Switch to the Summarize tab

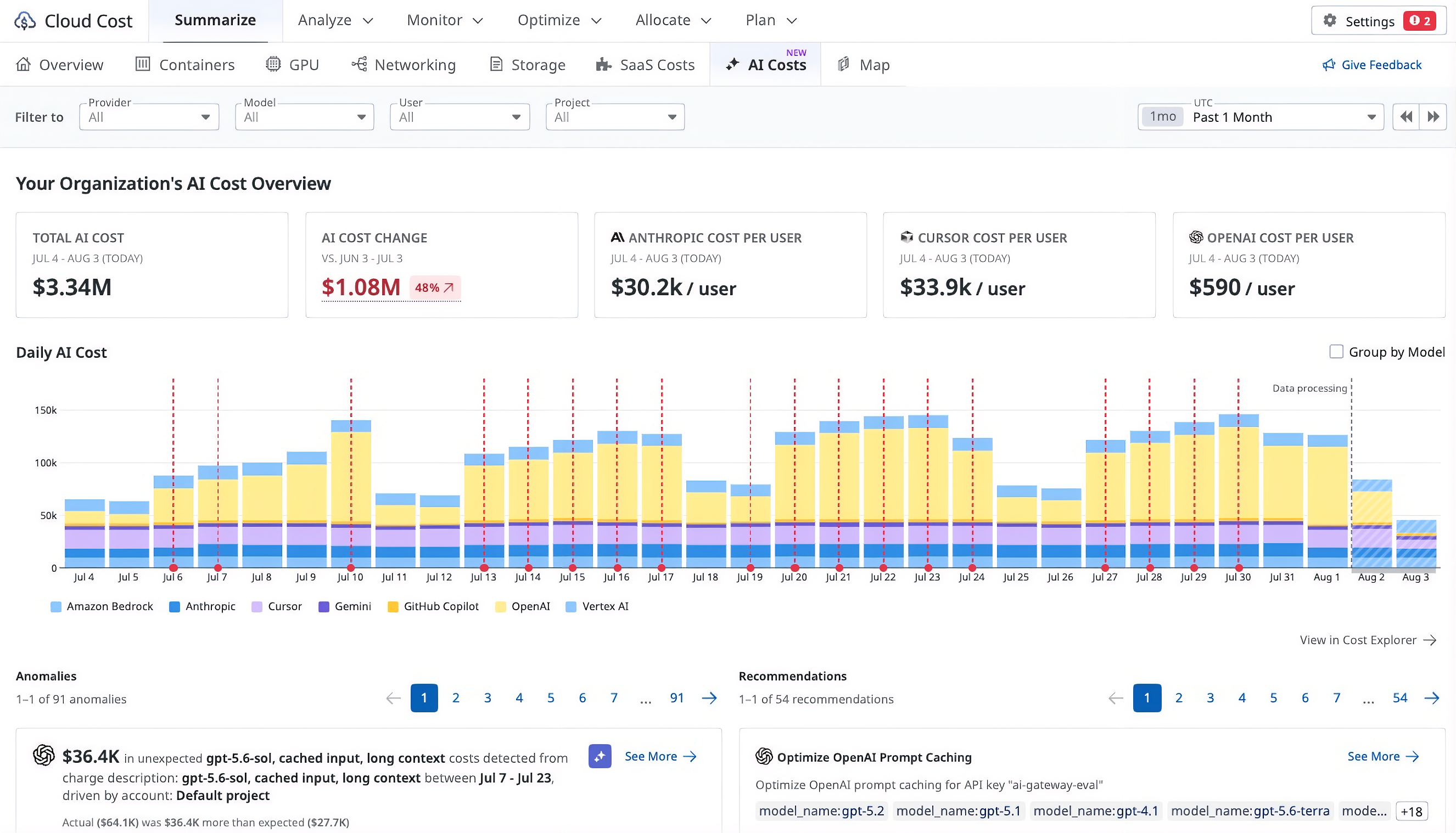pyautogui.click(x=215, y=21)
